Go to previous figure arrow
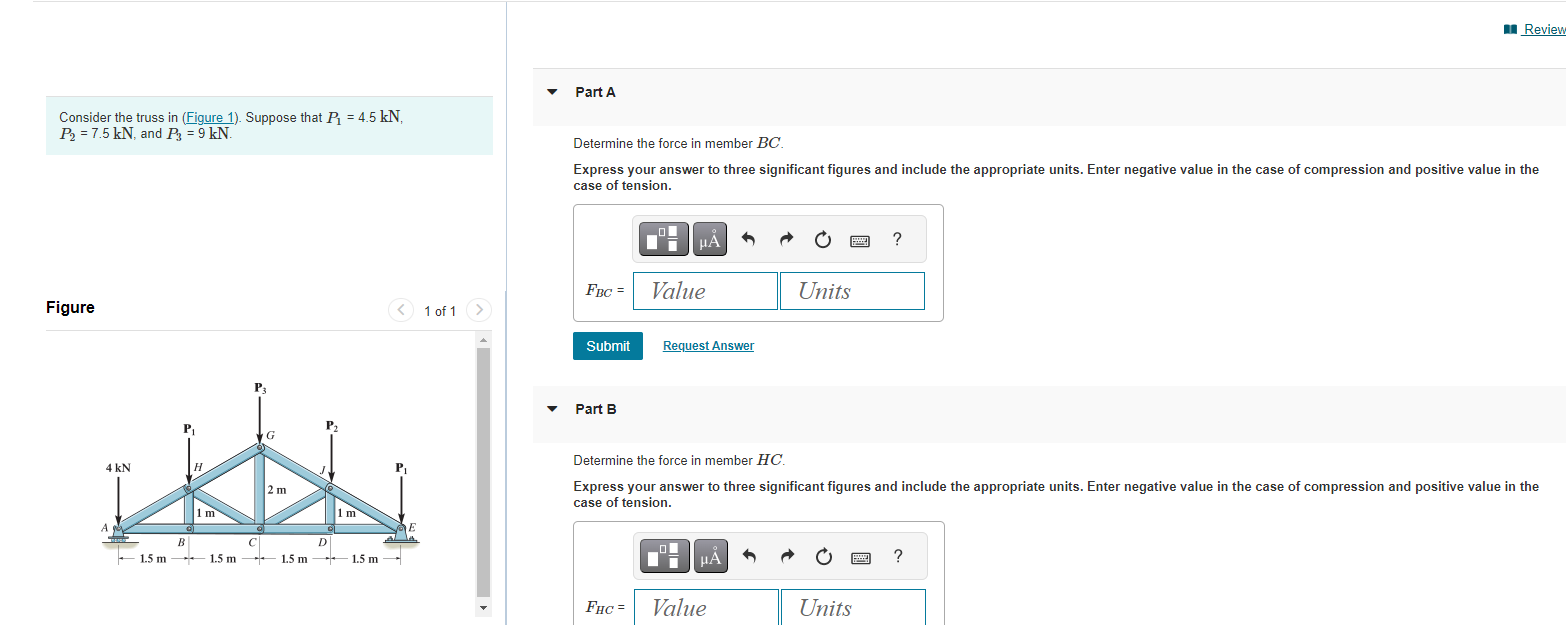 coord(401,311)
